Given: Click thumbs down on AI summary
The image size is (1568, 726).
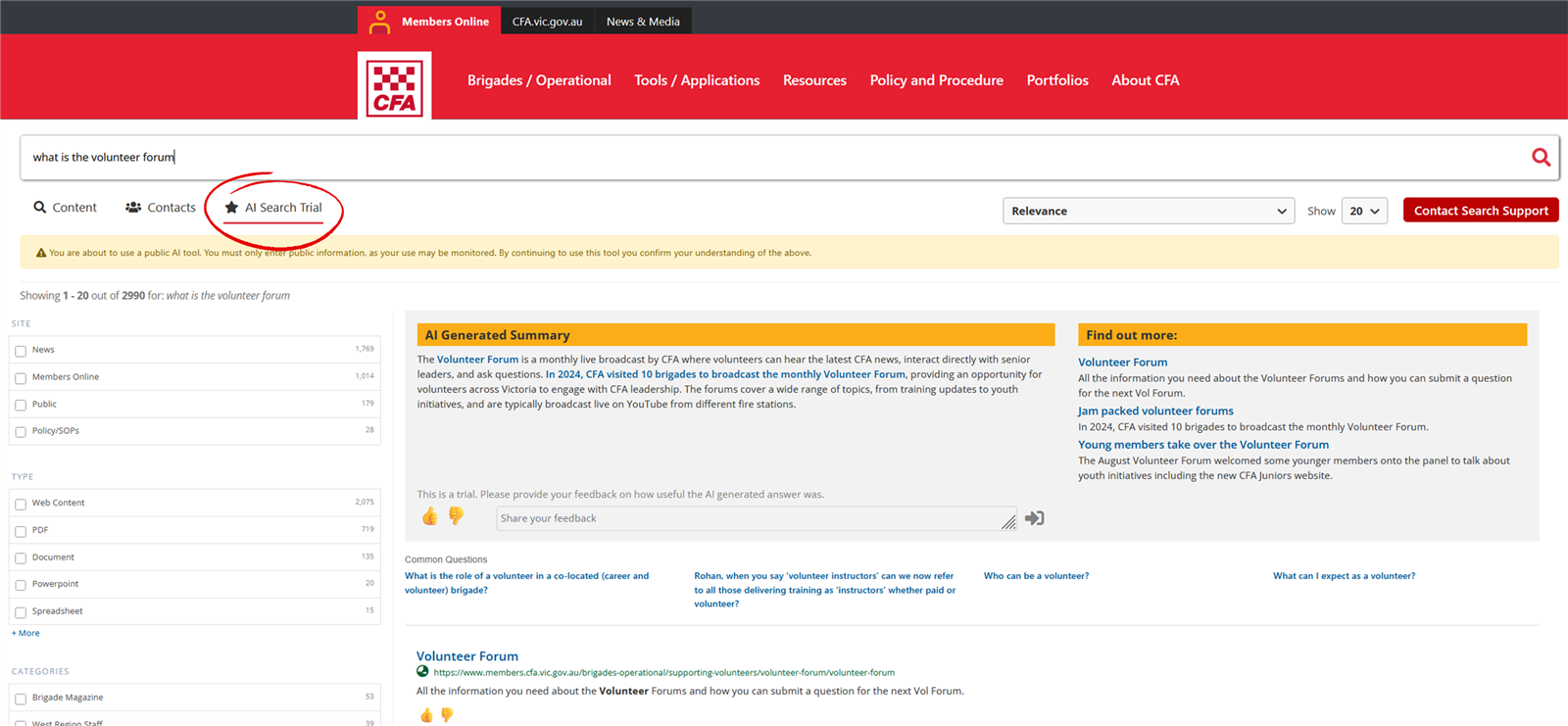Looking at the screenshot, I should pos(456,516).
